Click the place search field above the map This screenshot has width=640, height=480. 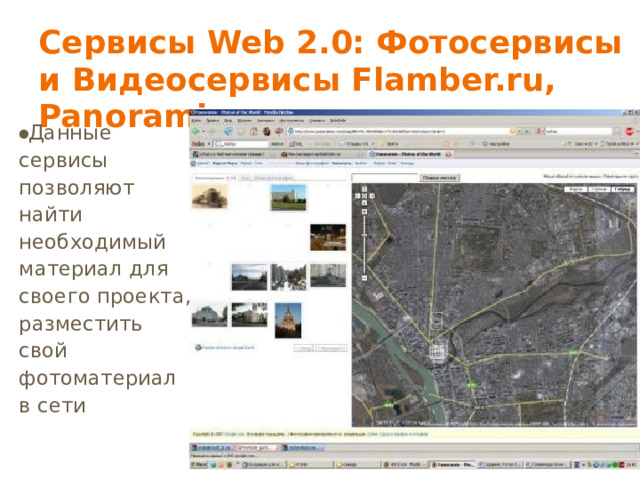(385, 178)
